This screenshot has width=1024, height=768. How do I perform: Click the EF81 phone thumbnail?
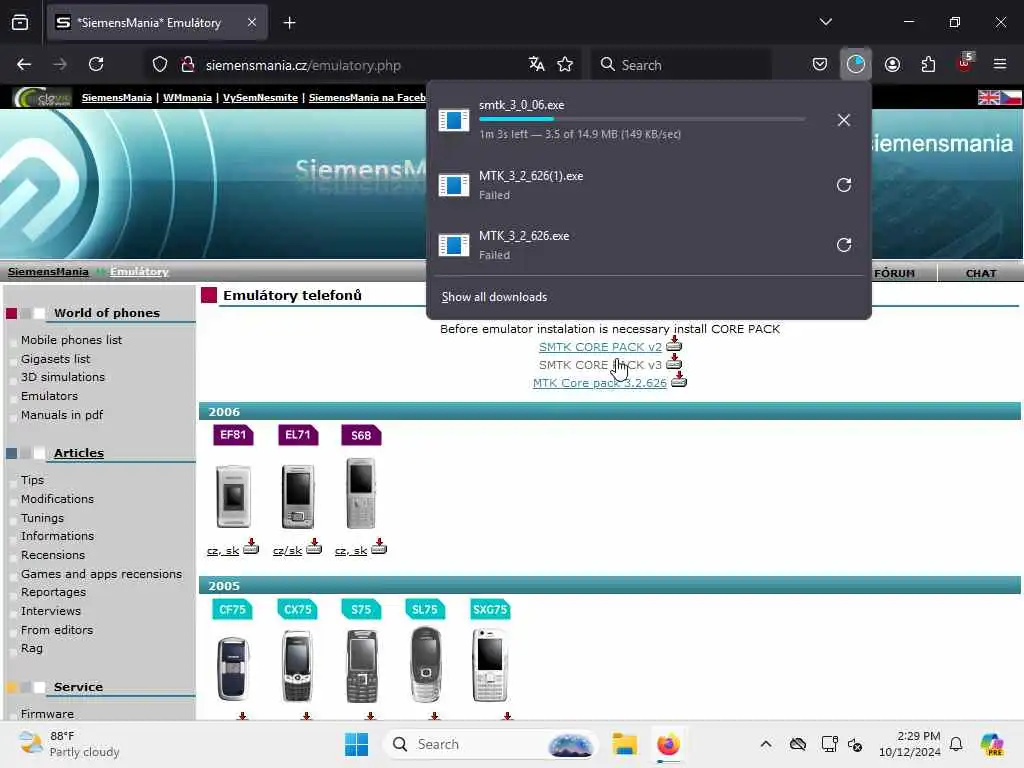[x=233, y=496]
